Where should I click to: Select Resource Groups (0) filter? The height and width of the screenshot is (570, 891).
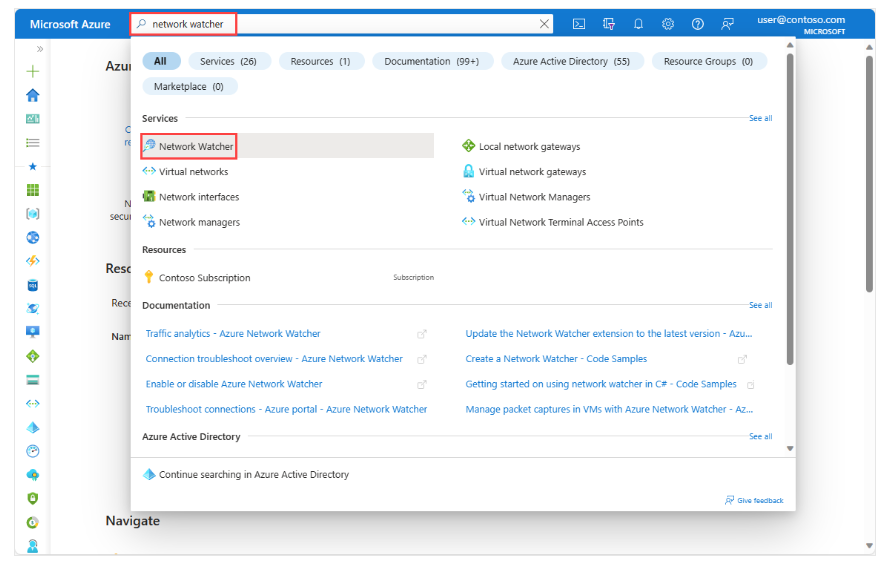coord(709,61)
